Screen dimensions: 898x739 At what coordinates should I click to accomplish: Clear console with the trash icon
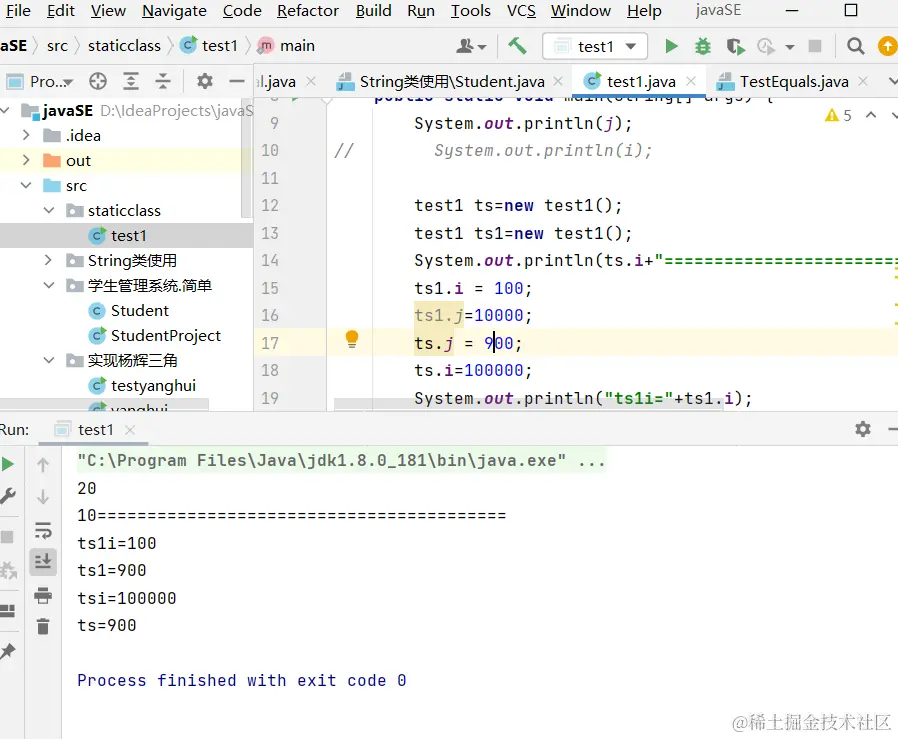[x=43, y=626]
